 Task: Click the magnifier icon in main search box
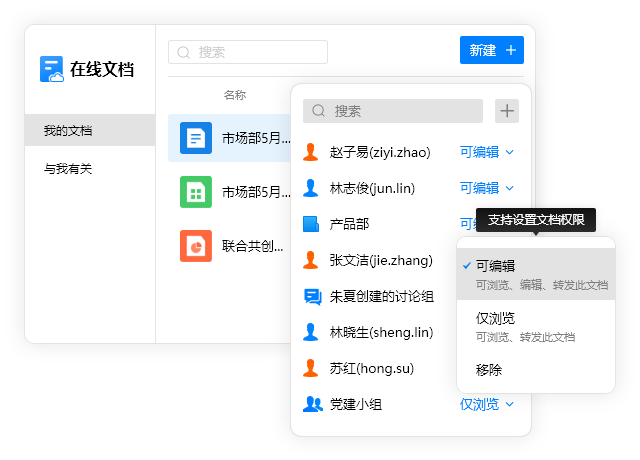click(184, 52)
